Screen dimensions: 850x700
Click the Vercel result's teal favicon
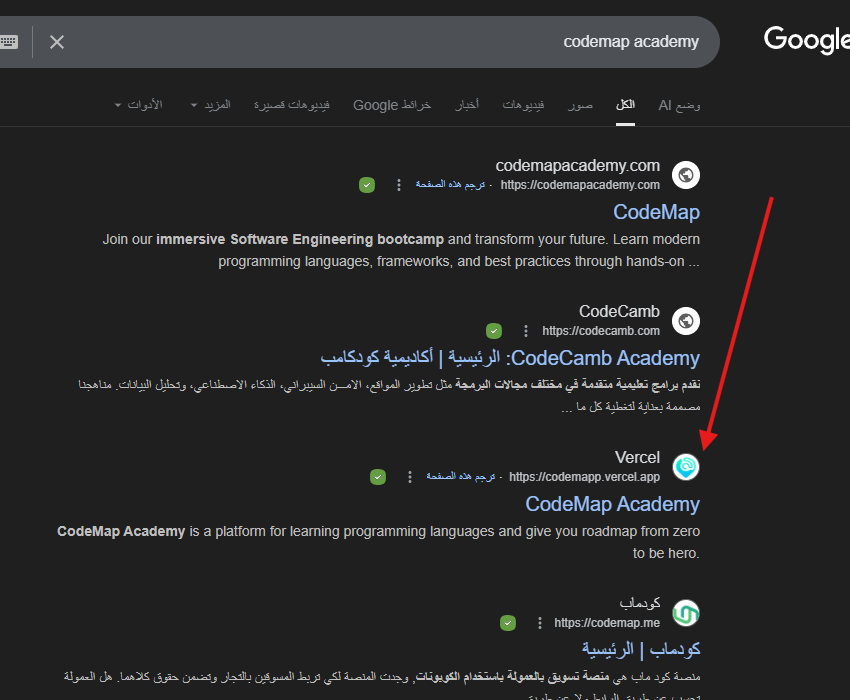(x=686, y=467)
